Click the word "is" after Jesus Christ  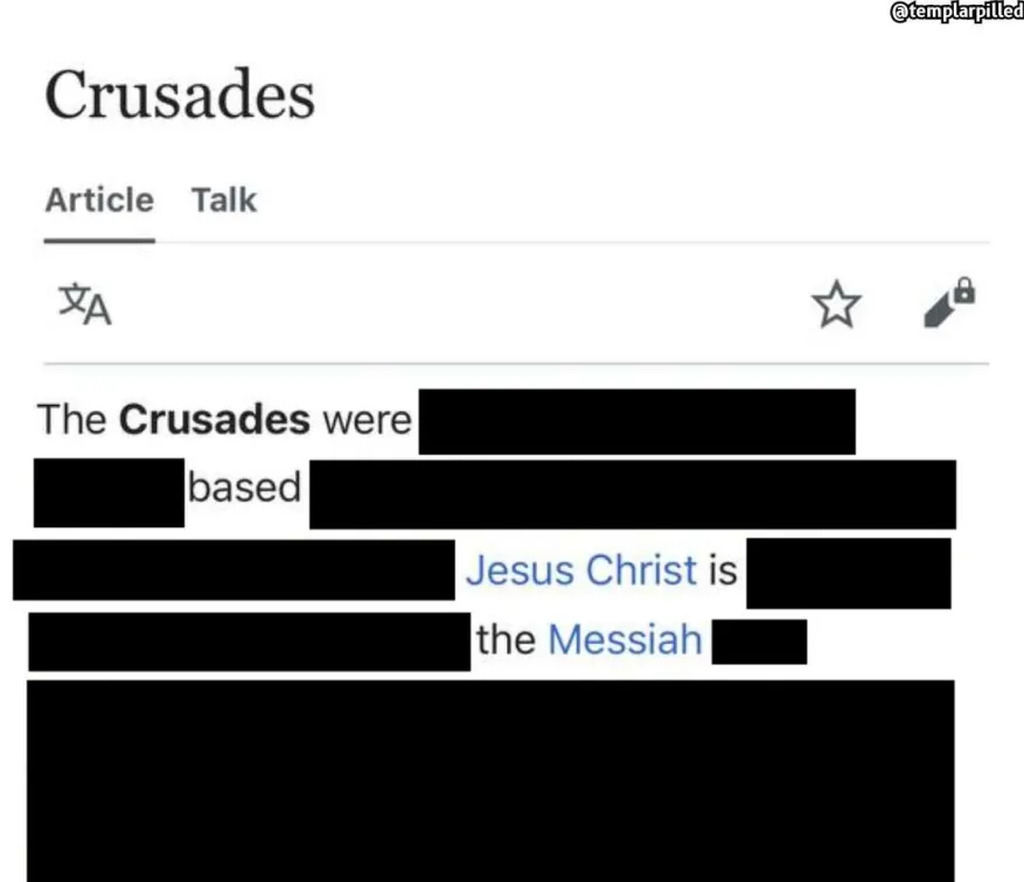point(722,570)
